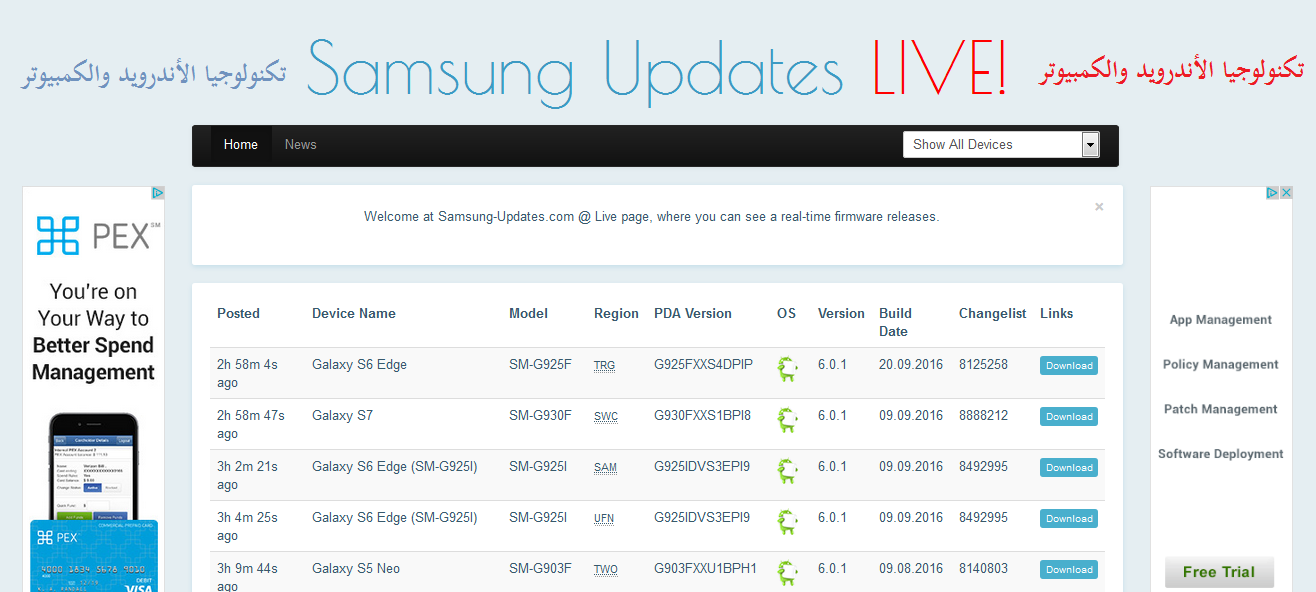Click the red Arabic text in header
The width and height of the screenshot is (1316, 592).
point(1171,71)
